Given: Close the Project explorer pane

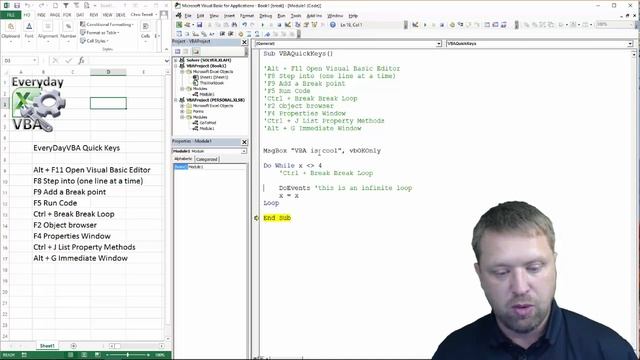Looking at the screenshot, I should [244, 42].
